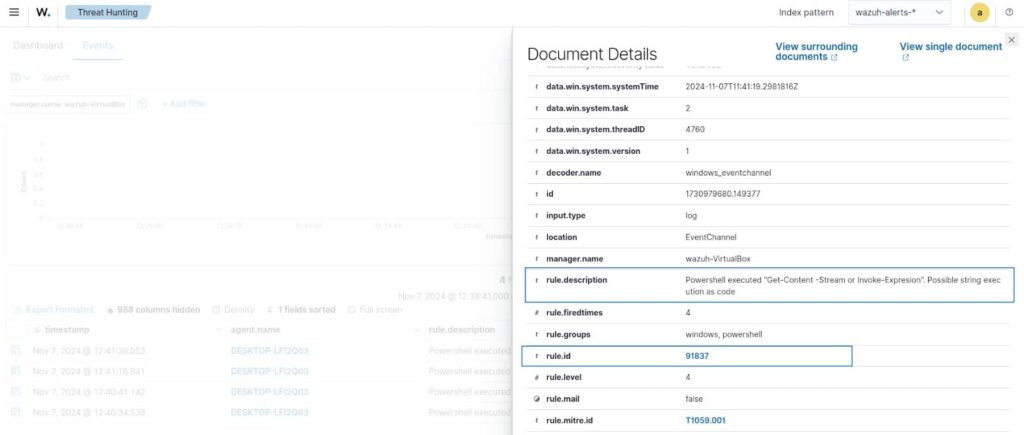This screenshot has height=435, width=1024.
Task: Click View surrounding documents link
Action: tap(816, 52)
